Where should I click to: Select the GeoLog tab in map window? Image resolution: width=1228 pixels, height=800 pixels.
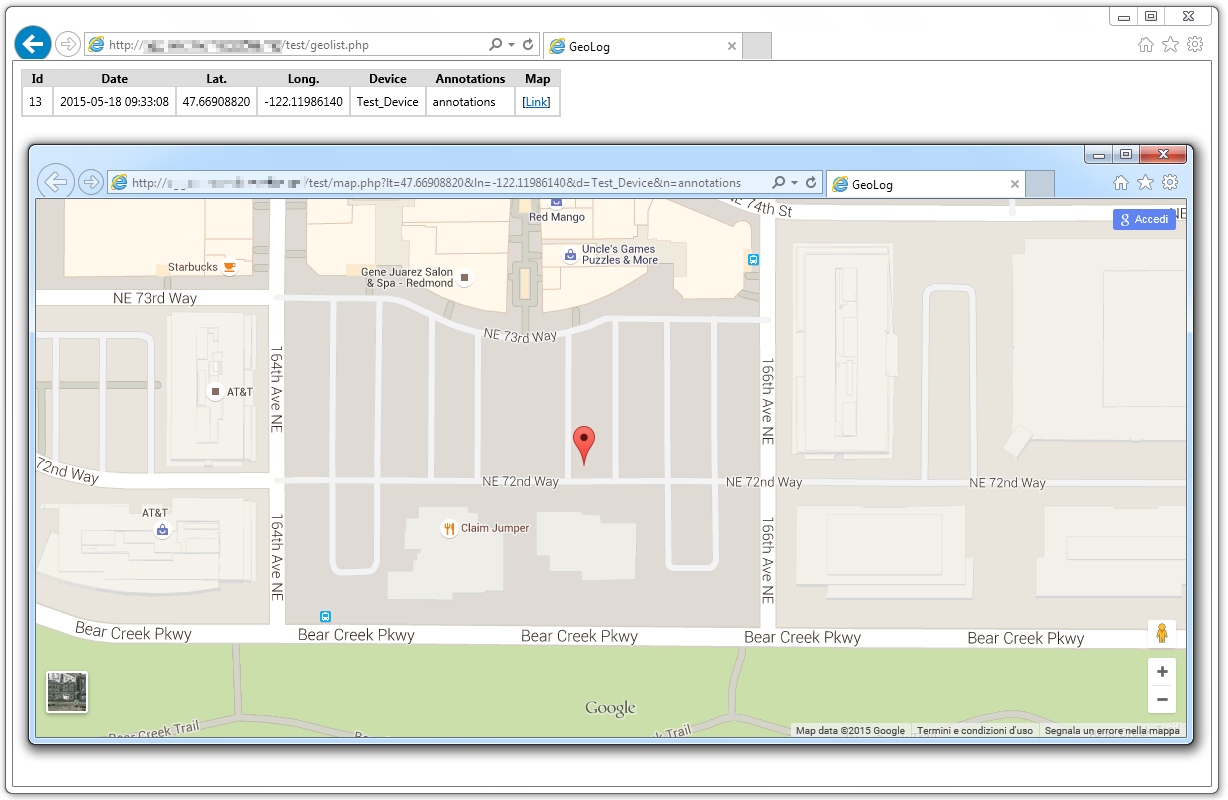tap(925, 184)
